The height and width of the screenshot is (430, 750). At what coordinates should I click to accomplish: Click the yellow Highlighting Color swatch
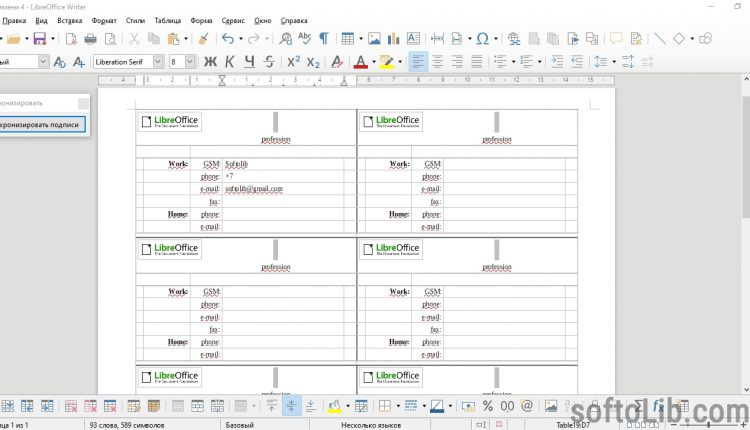386,62
